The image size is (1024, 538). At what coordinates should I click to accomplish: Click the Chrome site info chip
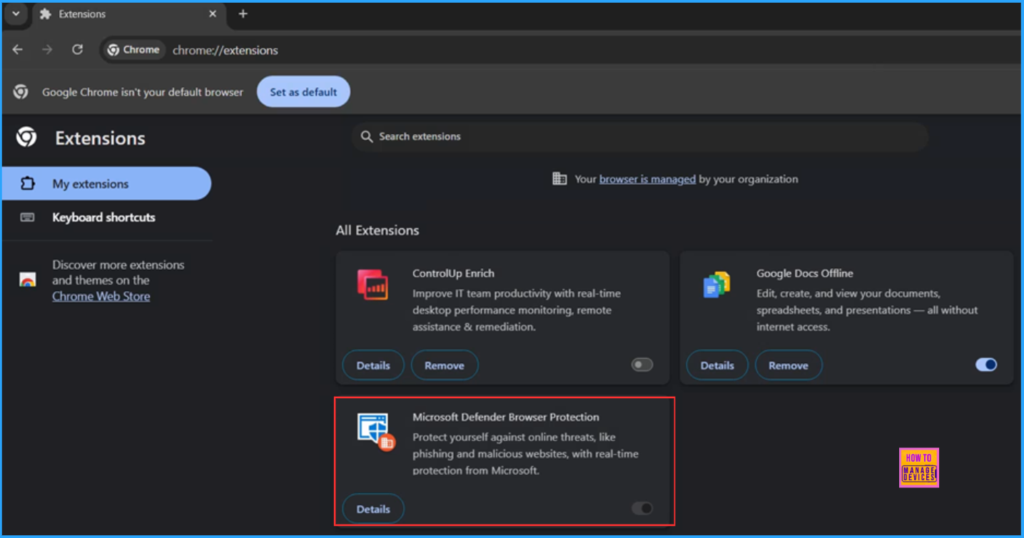point(133,50)
